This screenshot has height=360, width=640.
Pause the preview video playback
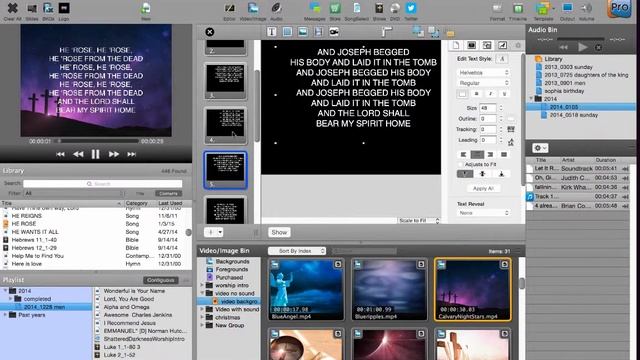pos(95,154)
